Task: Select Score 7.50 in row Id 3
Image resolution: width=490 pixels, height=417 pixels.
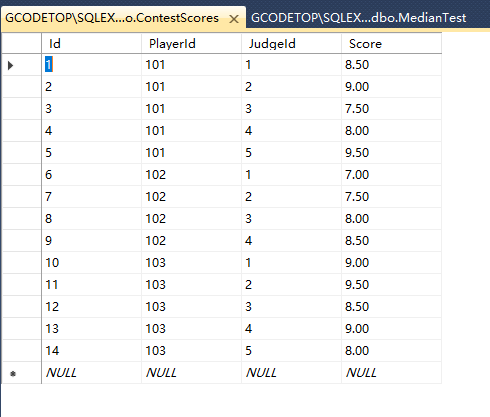Action: (392, 109)
